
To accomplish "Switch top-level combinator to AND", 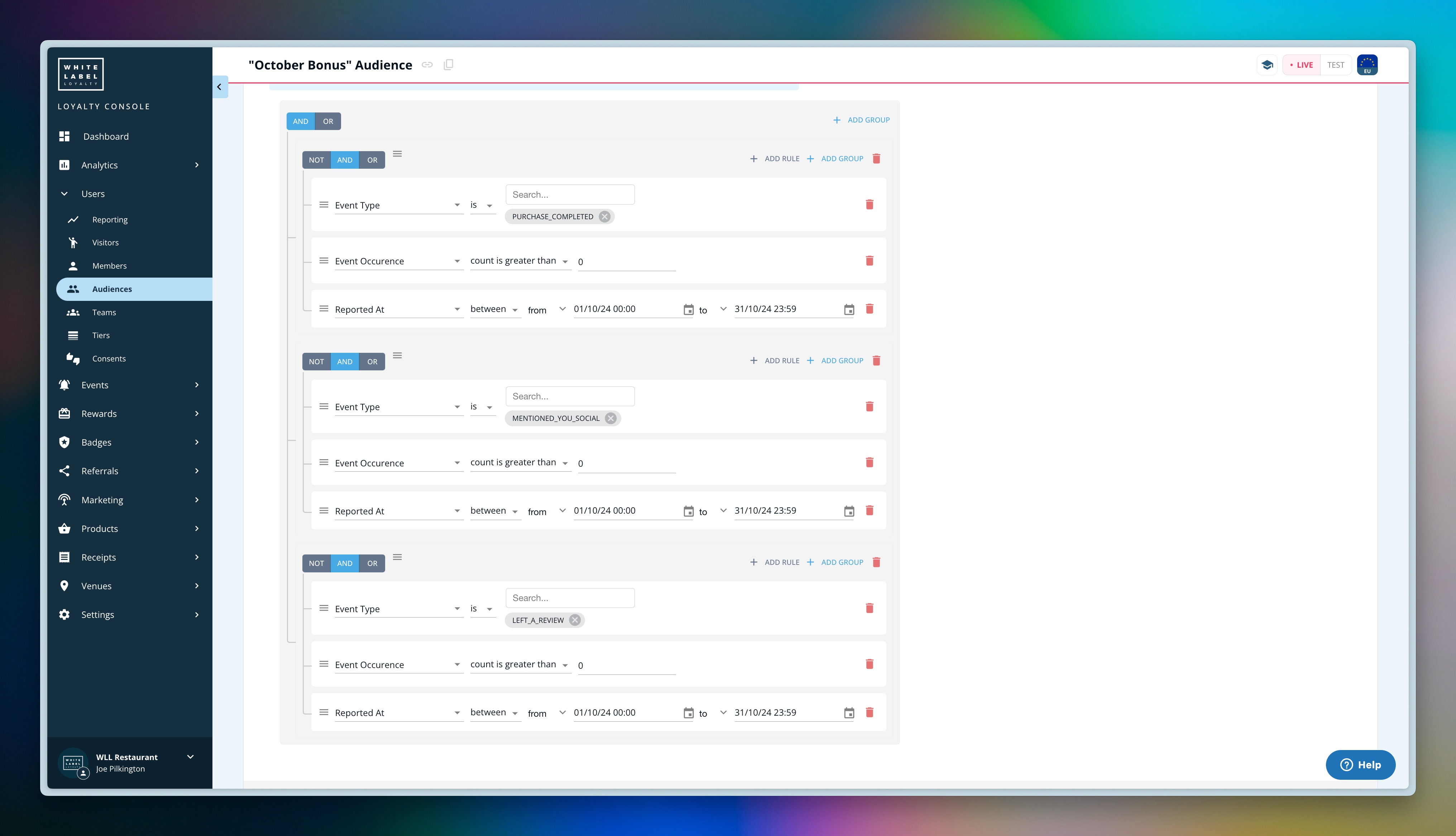I will click(x=301, y=121).
